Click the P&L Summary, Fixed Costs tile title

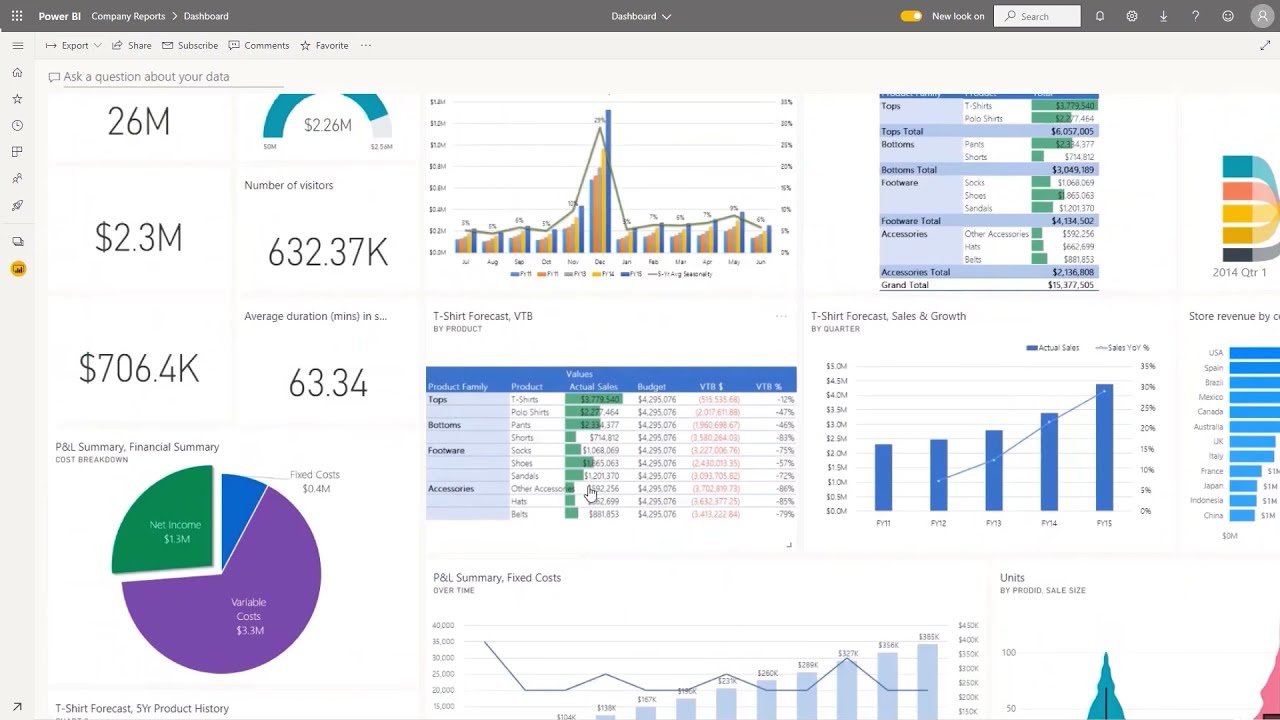point(497,578)
